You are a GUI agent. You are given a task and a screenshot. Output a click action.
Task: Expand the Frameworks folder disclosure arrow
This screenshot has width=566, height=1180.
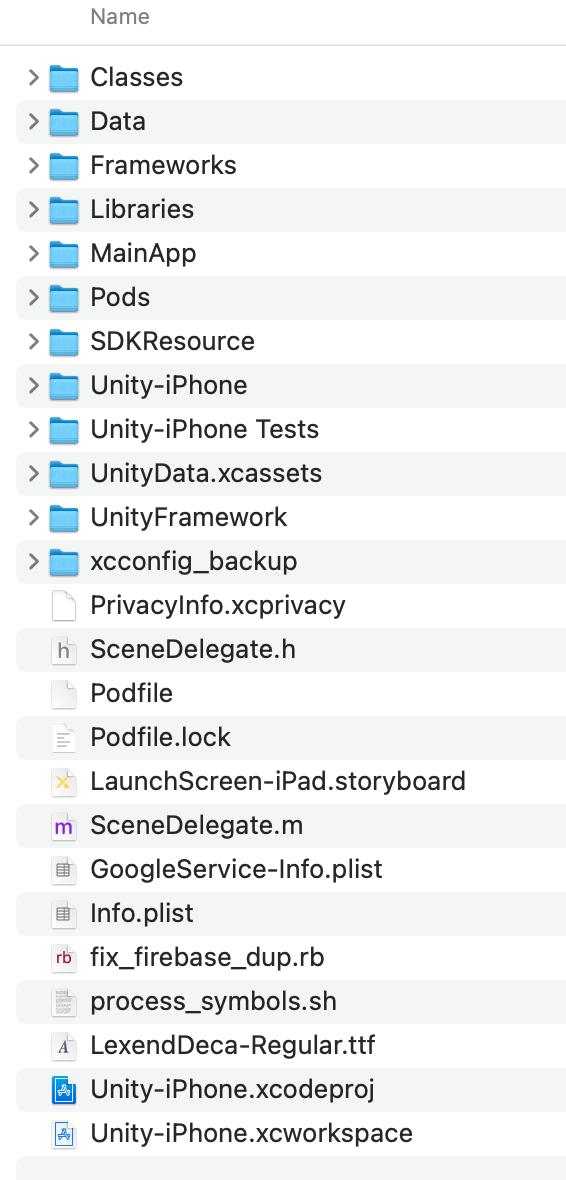33,166
